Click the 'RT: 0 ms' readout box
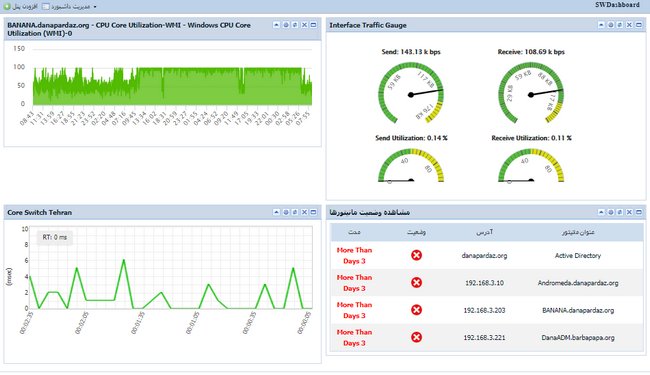Viewport: 650px width, 375px height. (55, 237)
